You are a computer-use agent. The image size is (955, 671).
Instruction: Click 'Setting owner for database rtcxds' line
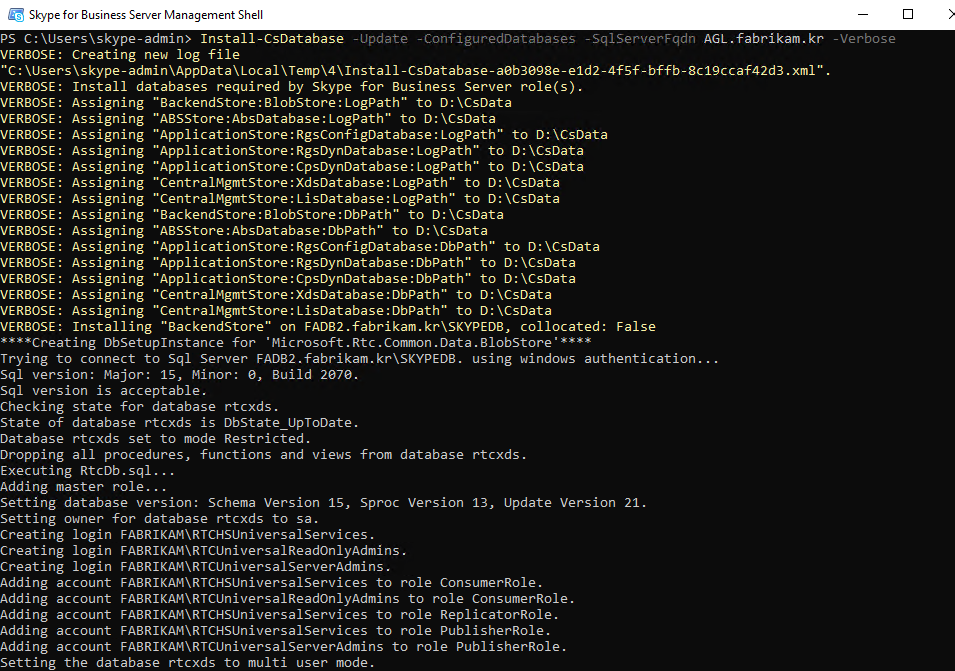[x=160, y=518]
